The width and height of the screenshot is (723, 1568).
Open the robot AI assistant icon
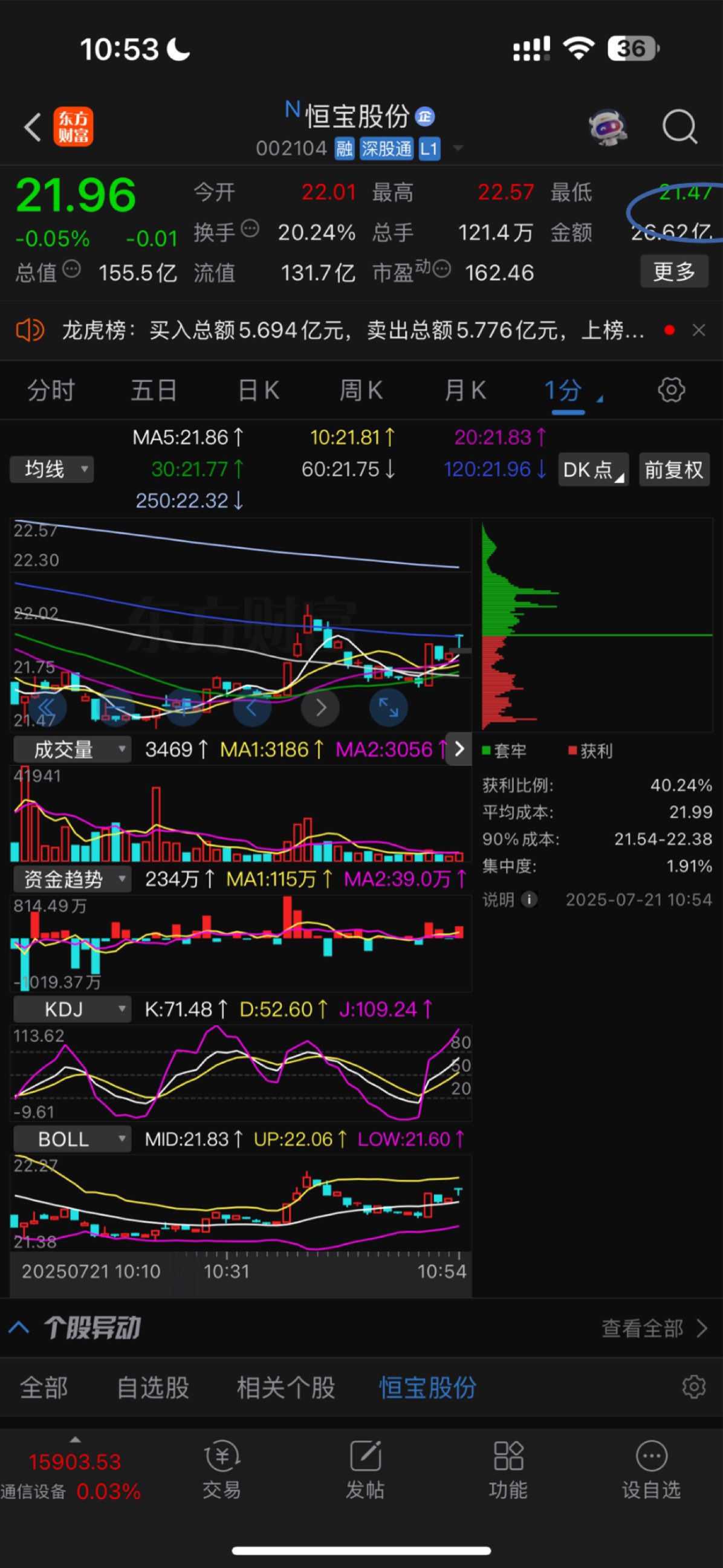click(608, 127)
